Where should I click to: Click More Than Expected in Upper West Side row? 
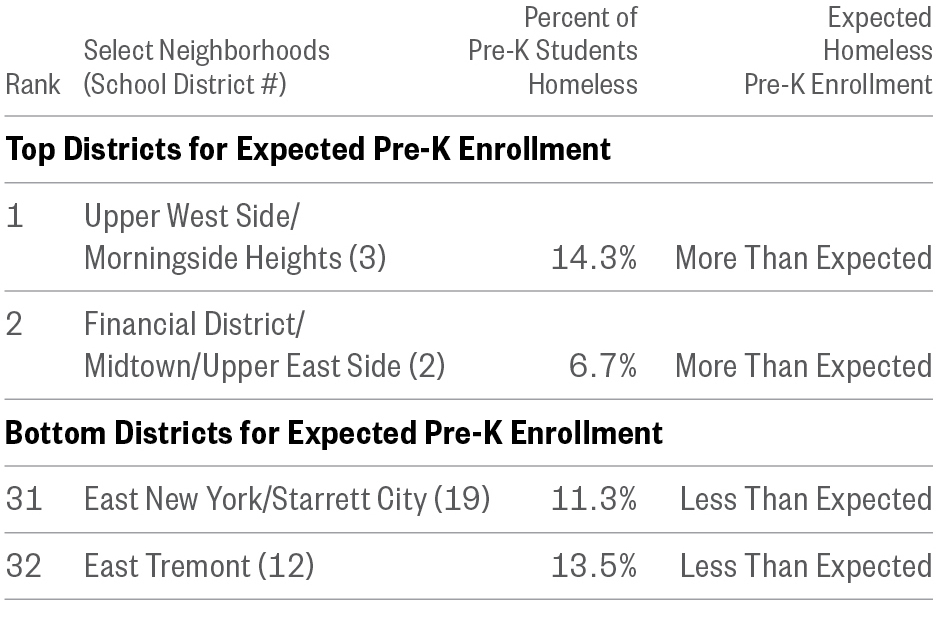pyautogui.click(x=803, y=259)
